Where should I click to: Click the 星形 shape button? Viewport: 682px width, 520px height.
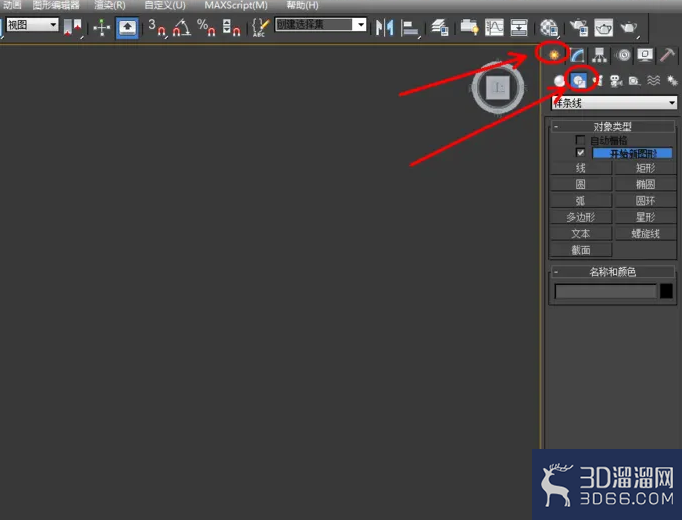[645, 217]
